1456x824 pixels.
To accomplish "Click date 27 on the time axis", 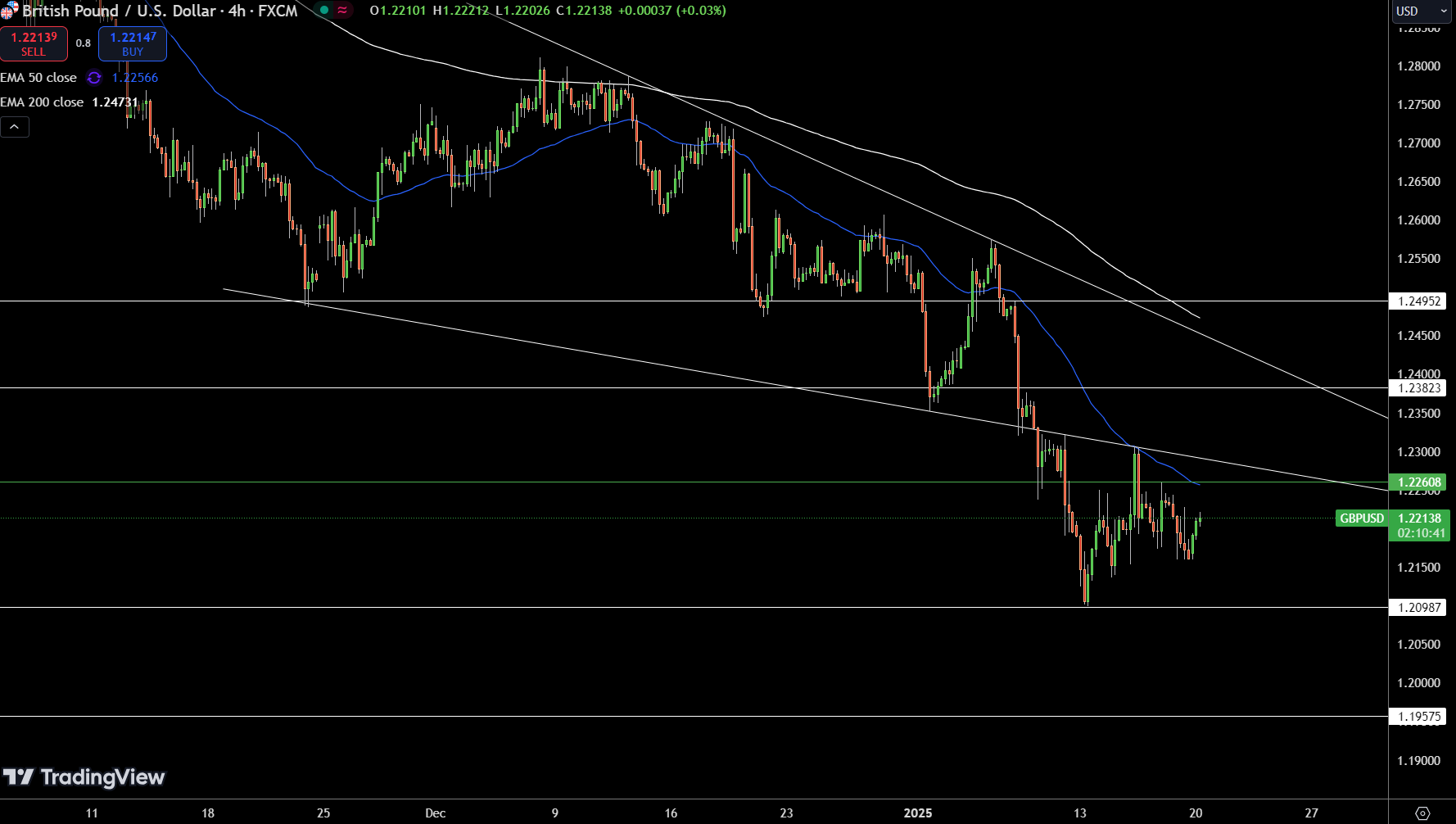I will pos(1312,813).
